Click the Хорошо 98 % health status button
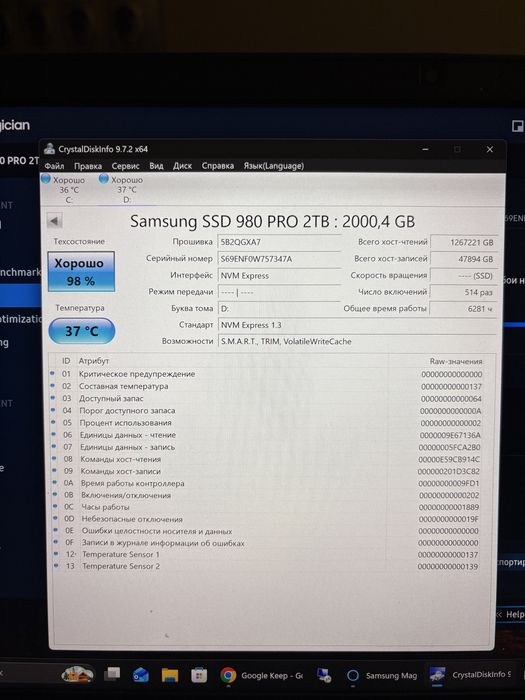Viewport: 525px width, 700px height. coord(81,271)
